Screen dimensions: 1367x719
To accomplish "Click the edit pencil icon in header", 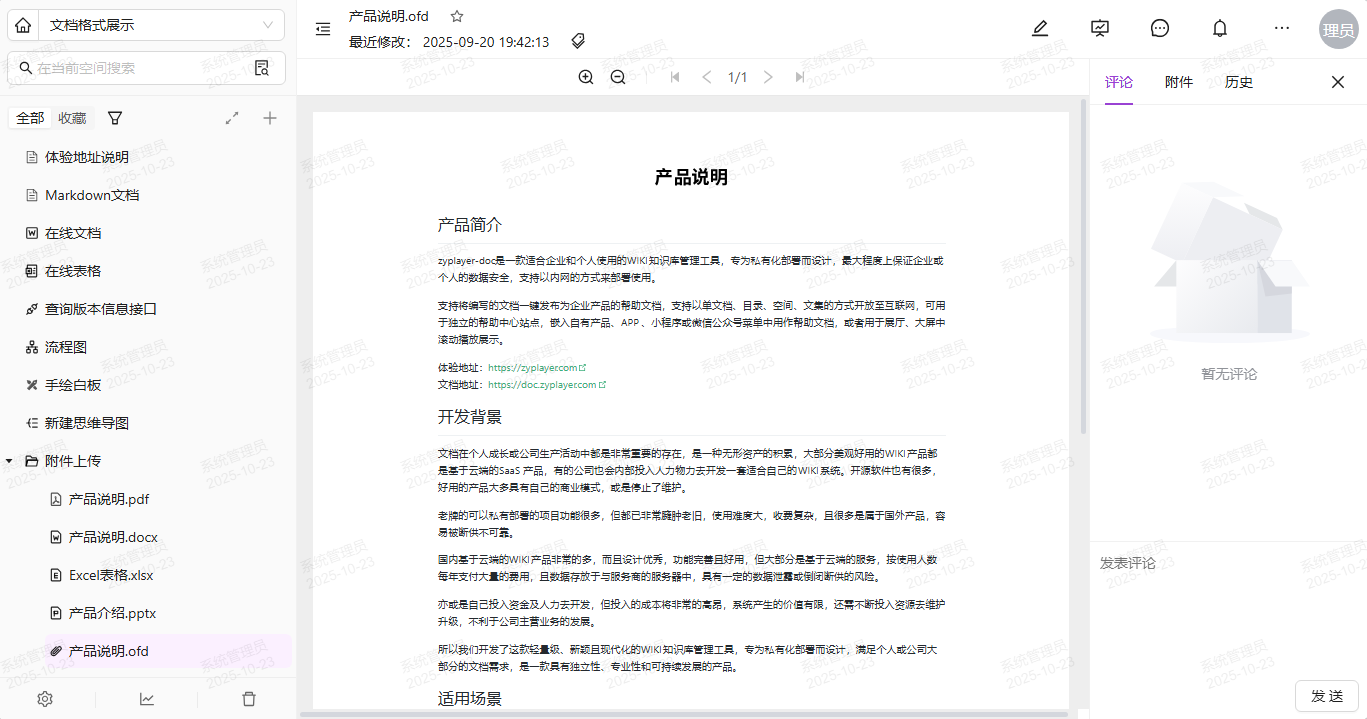I will tap(1040, 28).
